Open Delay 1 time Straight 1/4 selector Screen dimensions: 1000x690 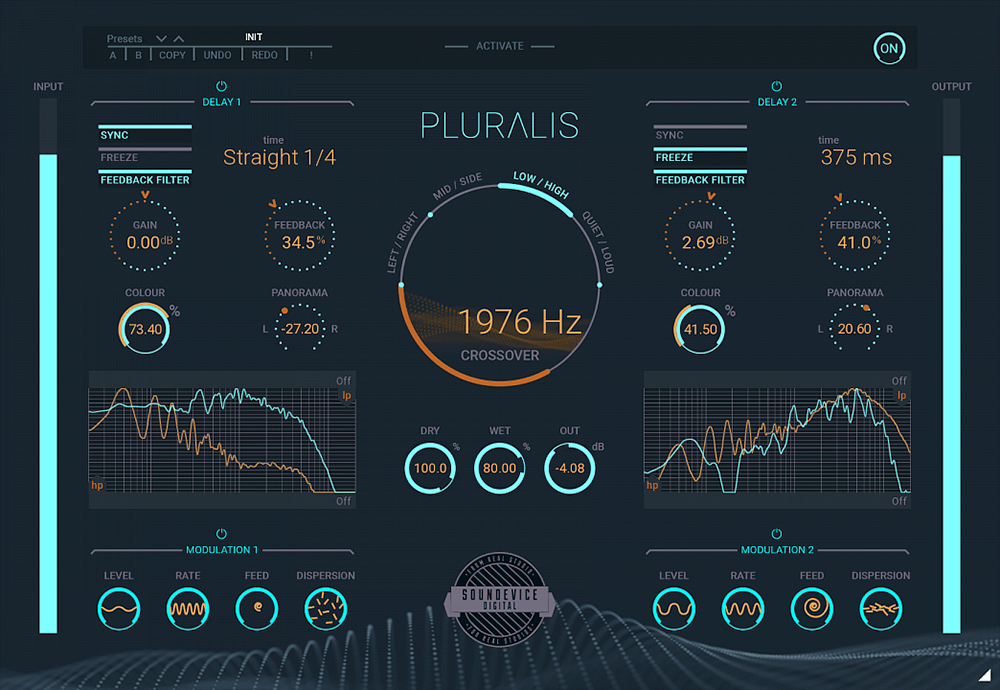point(279,157)
